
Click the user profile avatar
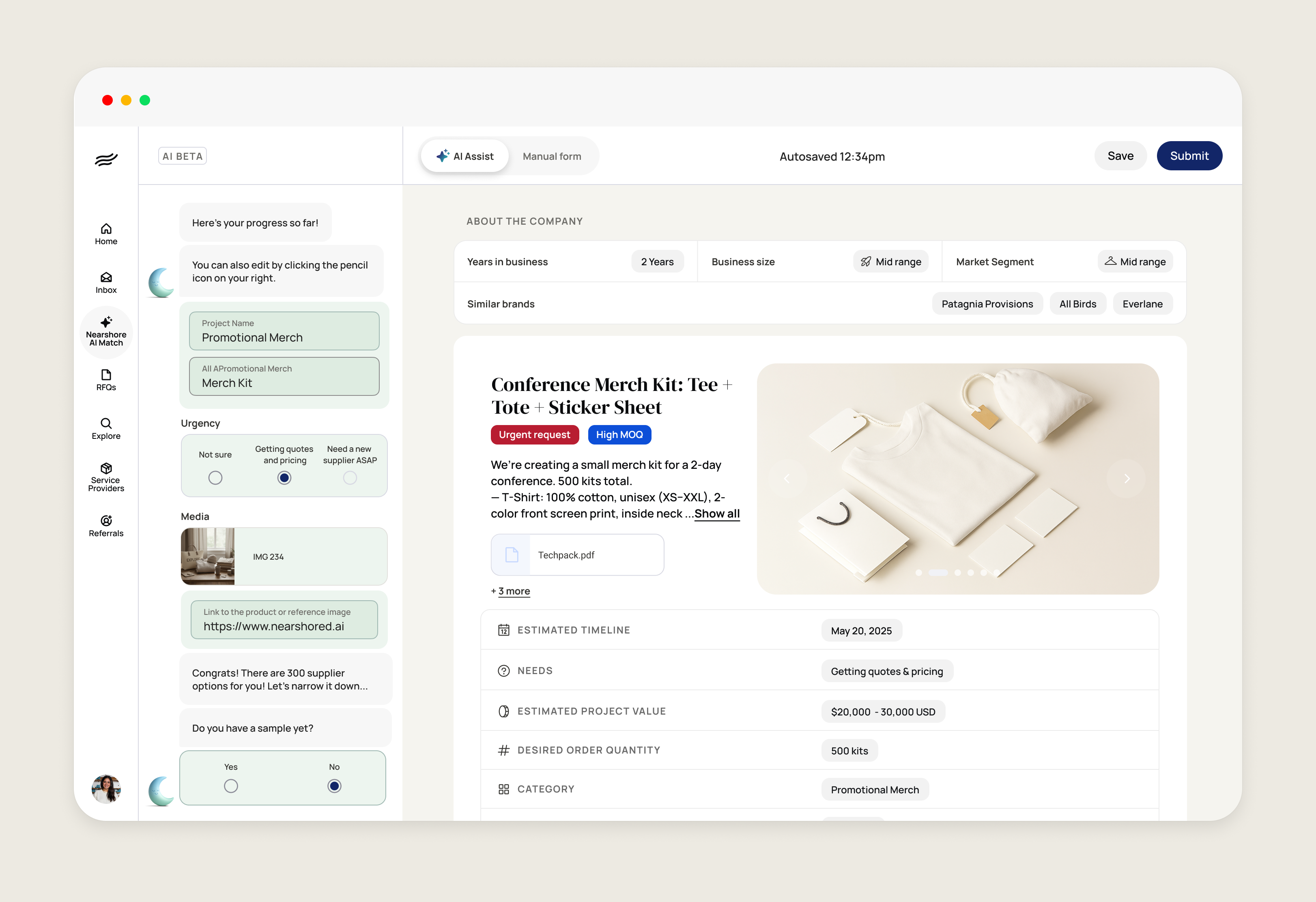(x=106, y=788)
